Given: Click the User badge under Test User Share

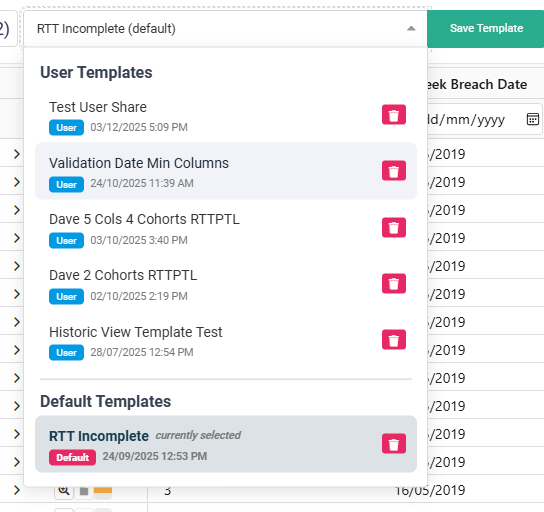Looking at the screenshot, I should click(66, 128).
